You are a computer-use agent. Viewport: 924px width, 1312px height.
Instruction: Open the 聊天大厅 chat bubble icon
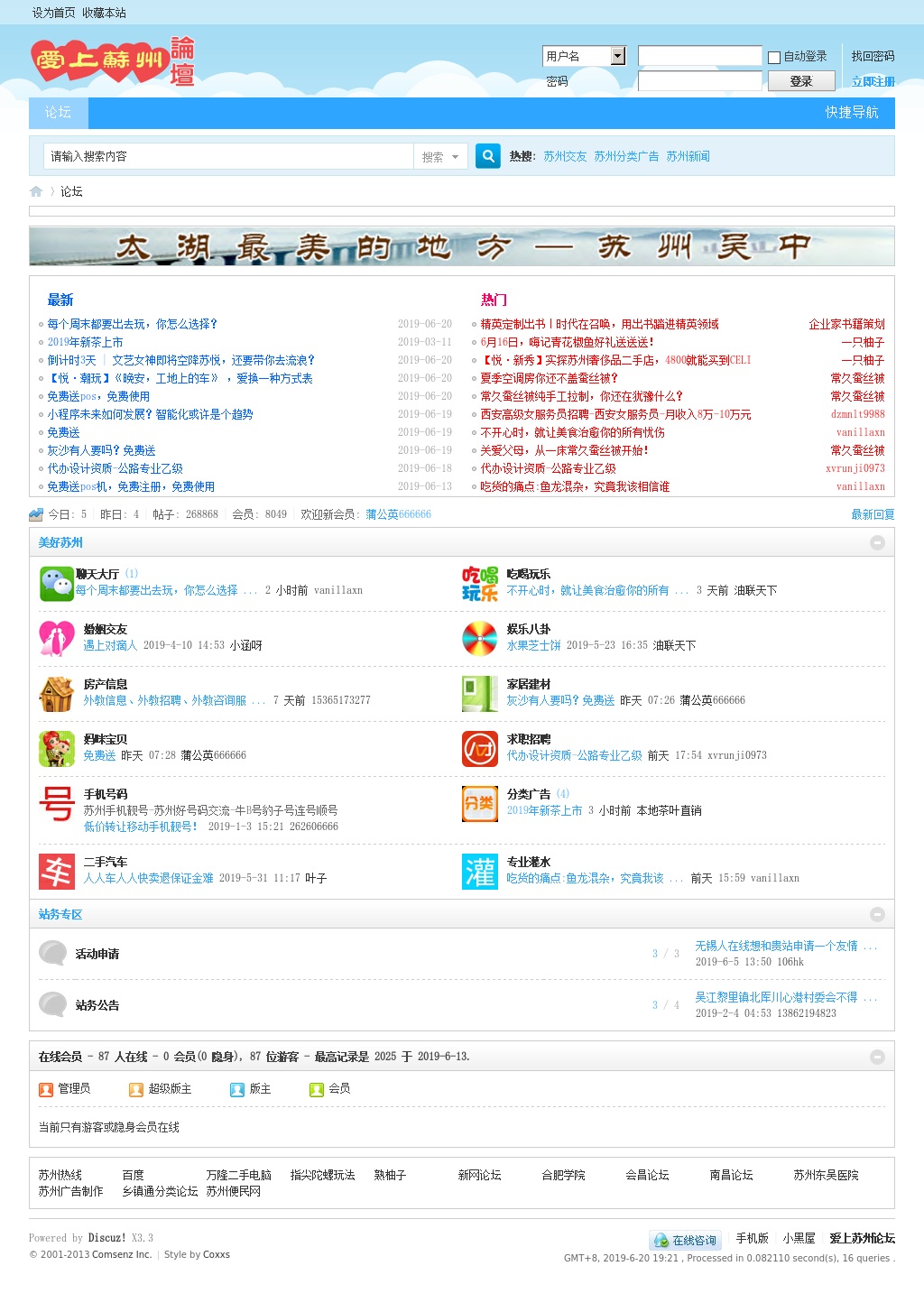coord(56,583)
